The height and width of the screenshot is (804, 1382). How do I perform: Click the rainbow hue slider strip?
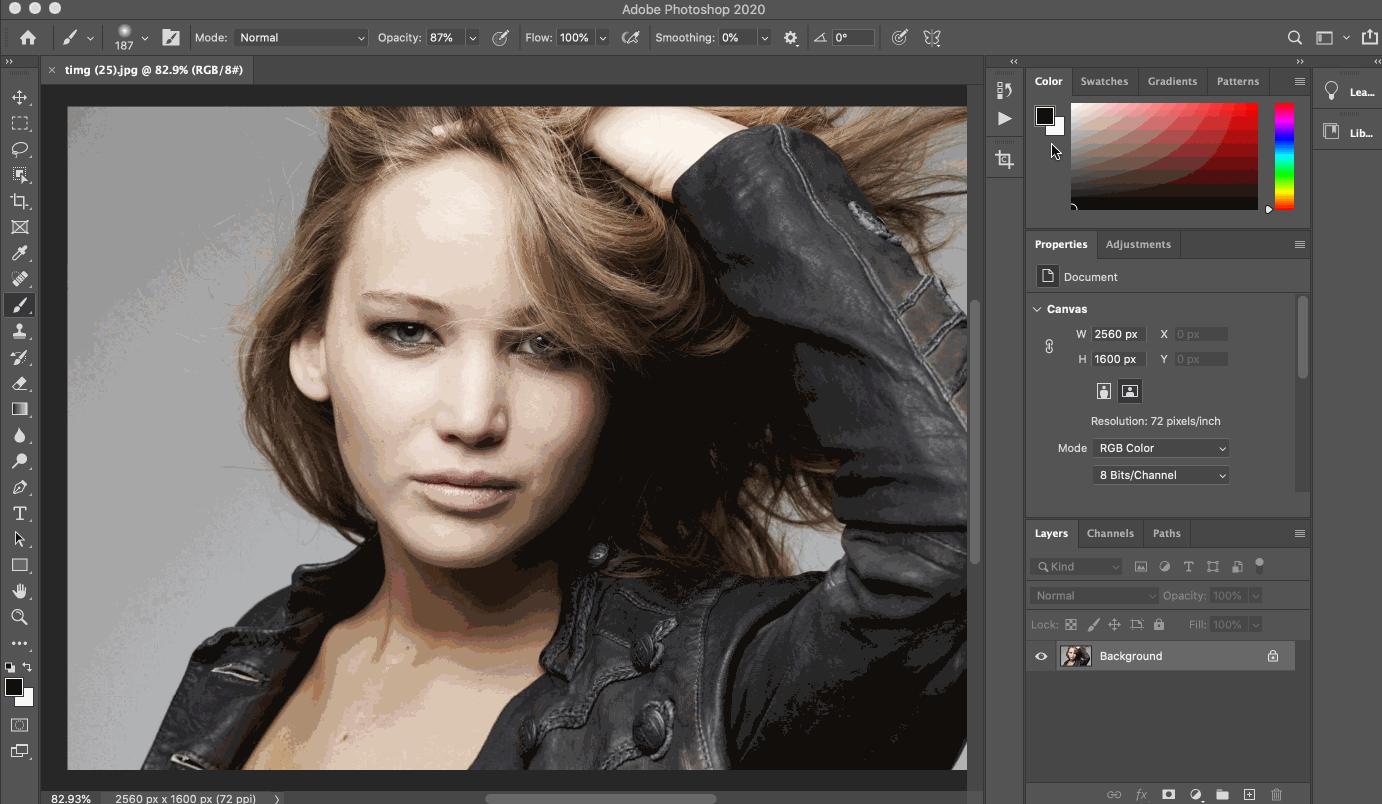pyautogui.click(x=1284, y=157)
